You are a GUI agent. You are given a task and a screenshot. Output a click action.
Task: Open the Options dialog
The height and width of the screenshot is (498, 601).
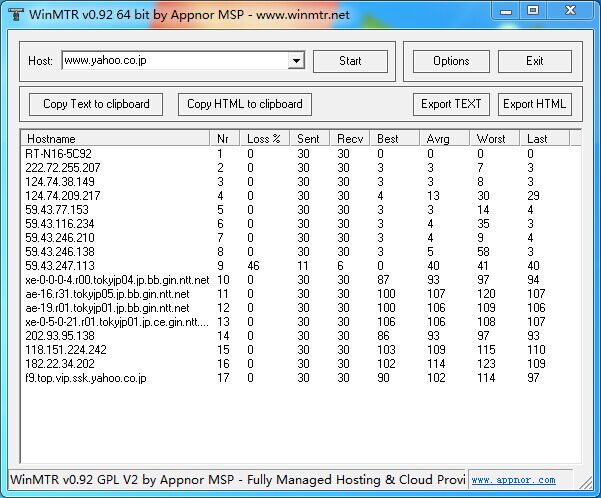point(451,61)
